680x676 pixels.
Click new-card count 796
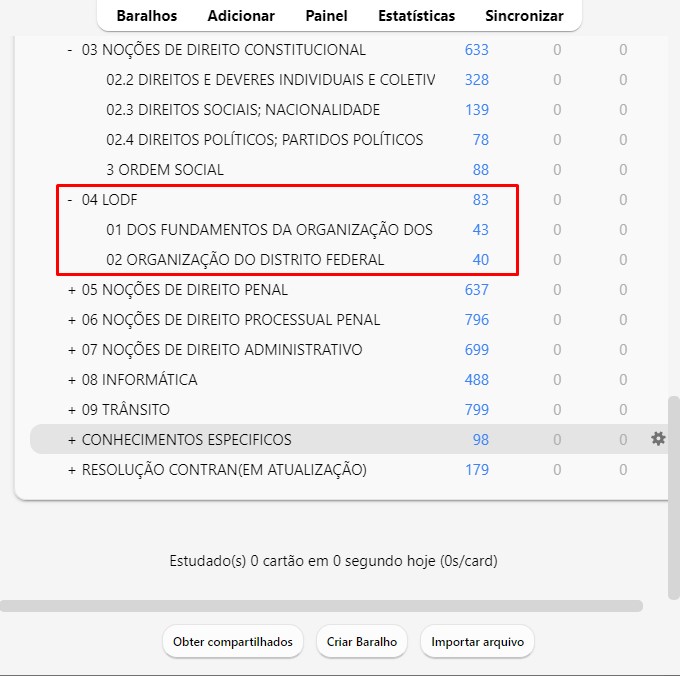pos(477,320)
